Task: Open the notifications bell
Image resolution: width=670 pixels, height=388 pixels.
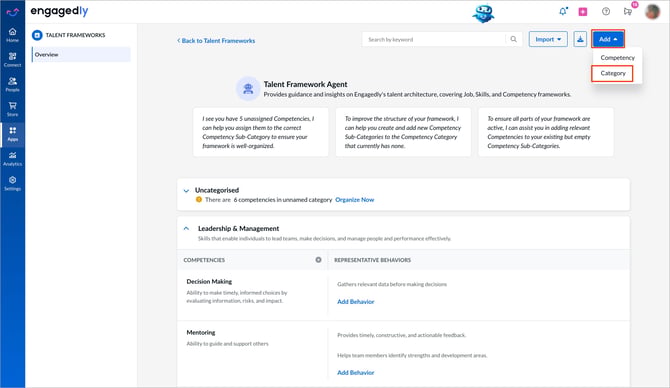Action: 563,12
